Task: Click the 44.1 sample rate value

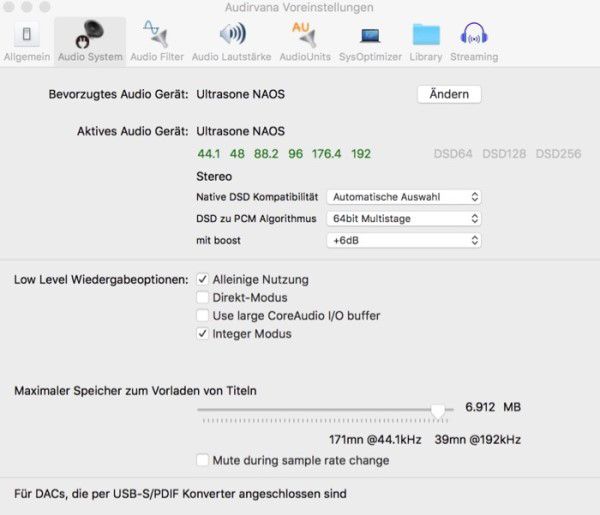Action: [209, 154]
